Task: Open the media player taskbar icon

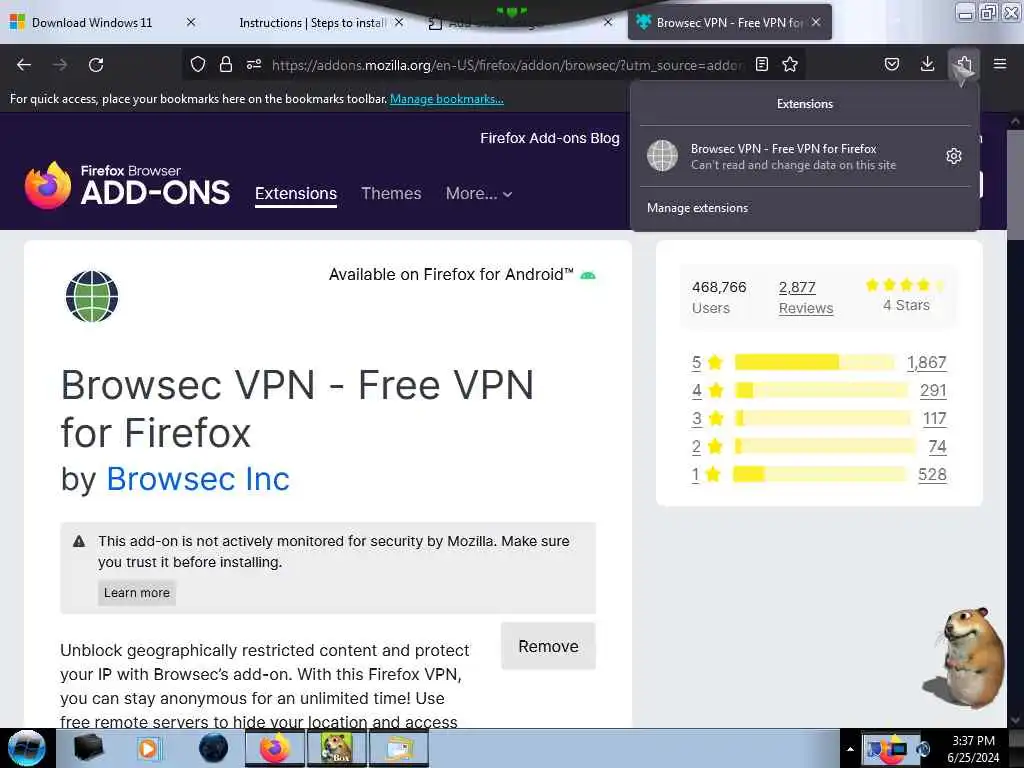Action: [148, 748]
